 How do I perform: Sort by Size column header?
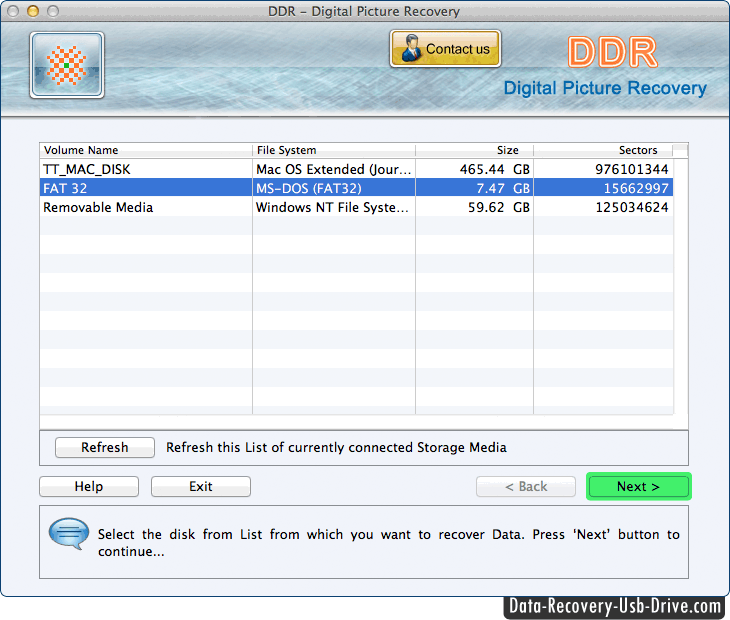(474, 150)
